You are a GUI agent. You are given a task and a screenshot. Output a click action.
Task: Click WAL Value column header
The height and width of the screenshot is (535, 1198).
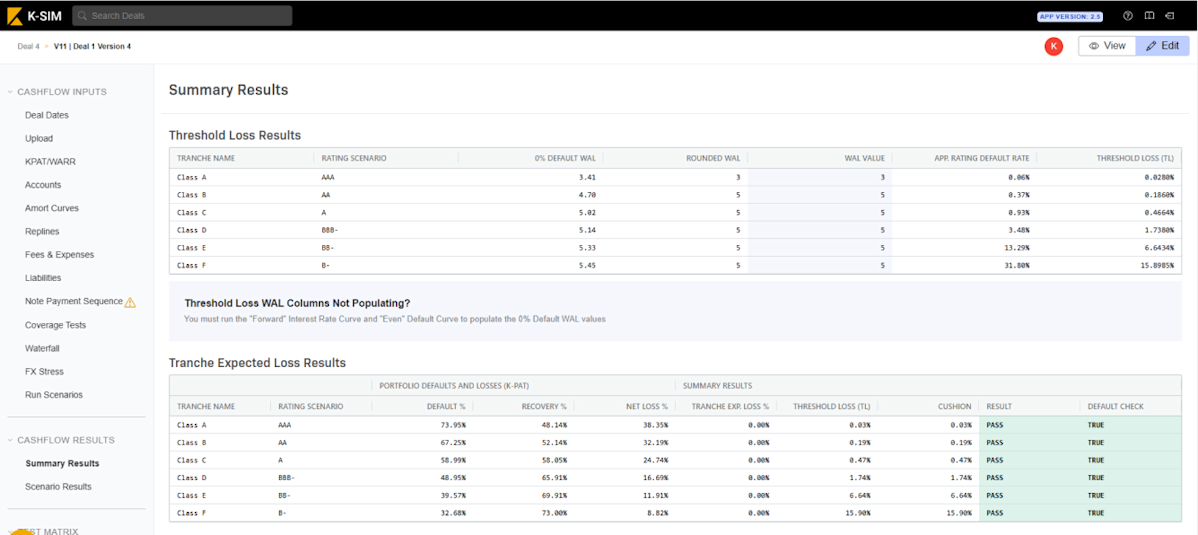(864, 158)
